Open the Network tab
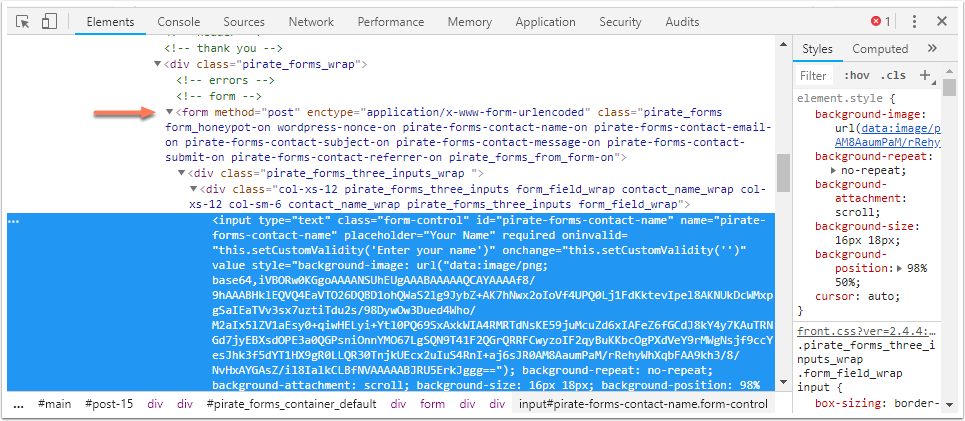Screen dimensions: 965x421 [x=311, y=21]
